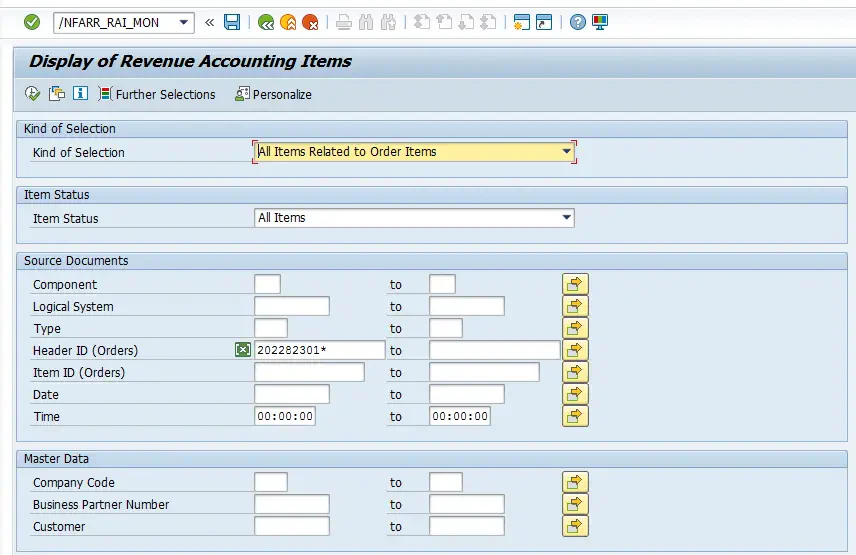Click the orange Exit icon
This screenshot has height=555, width=856.
tap(288, 22)
